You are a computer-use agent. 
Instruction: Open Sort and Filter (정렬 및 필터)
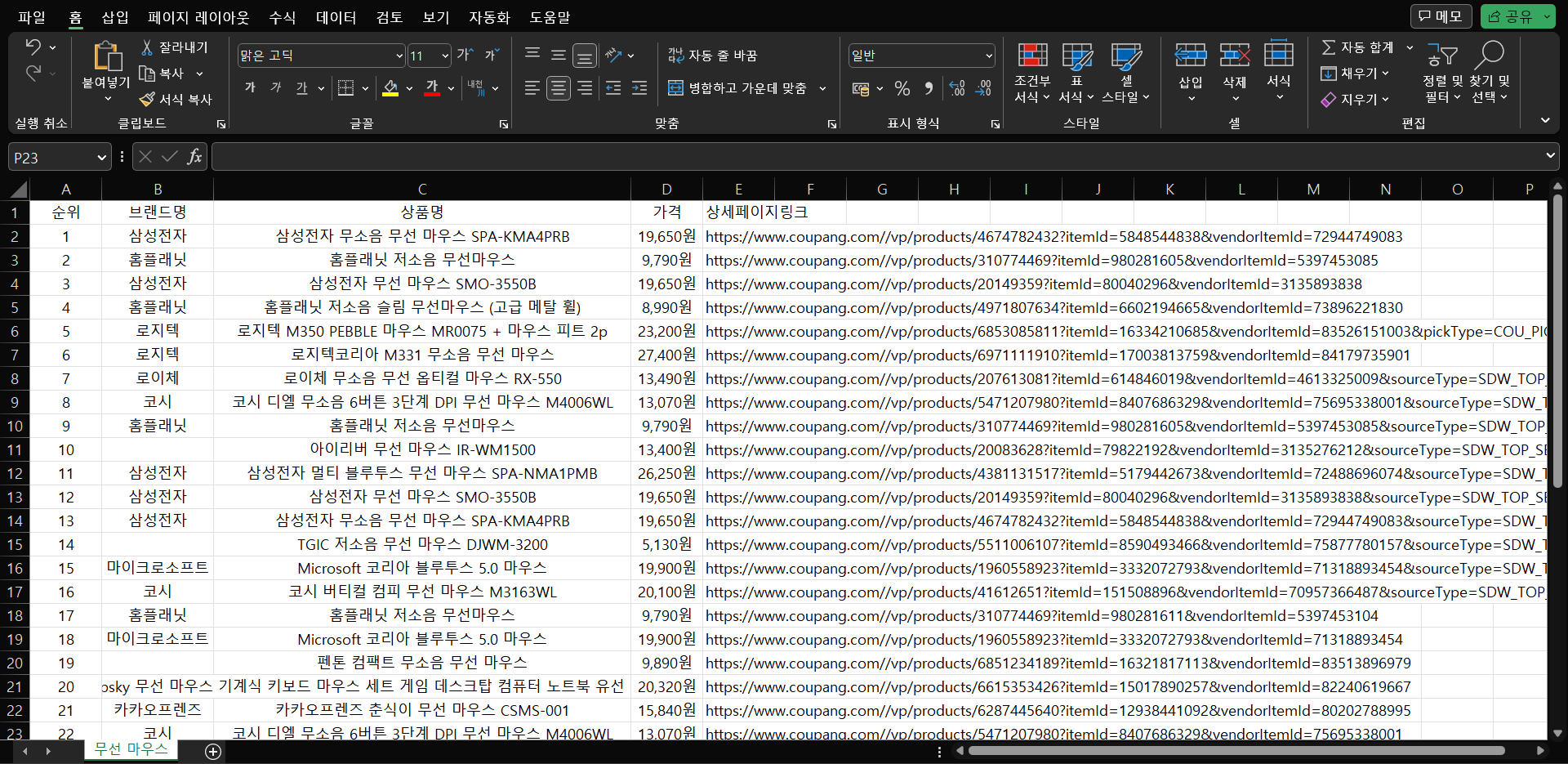click(1442, 73)
